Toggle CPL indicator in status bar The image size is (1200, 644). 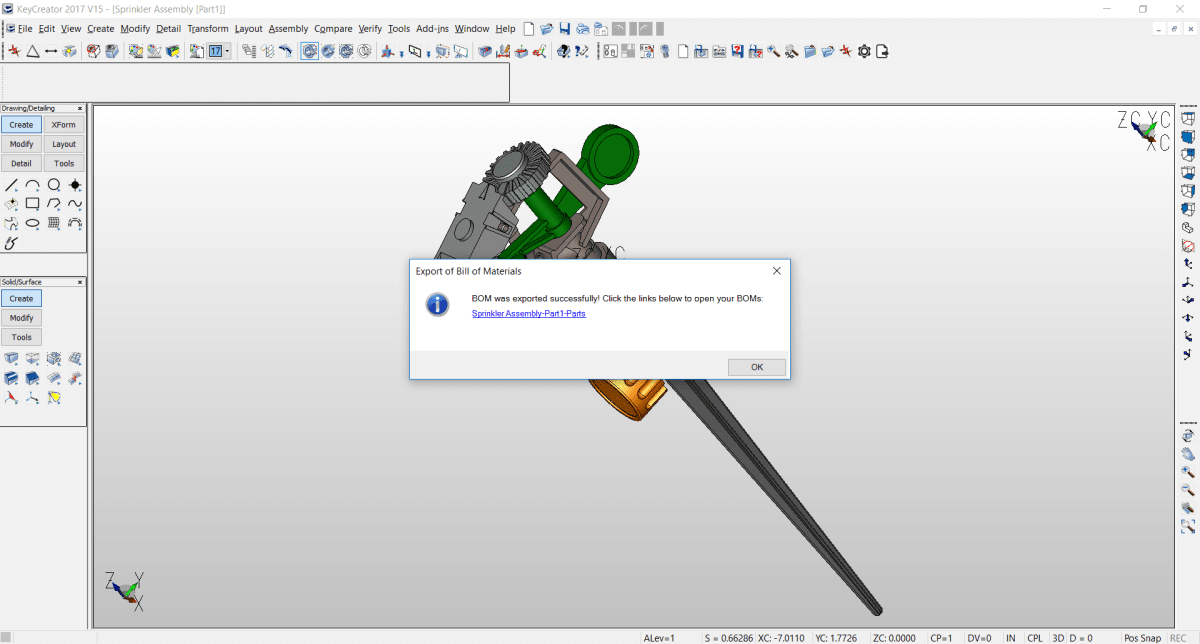pos(1035,638)
